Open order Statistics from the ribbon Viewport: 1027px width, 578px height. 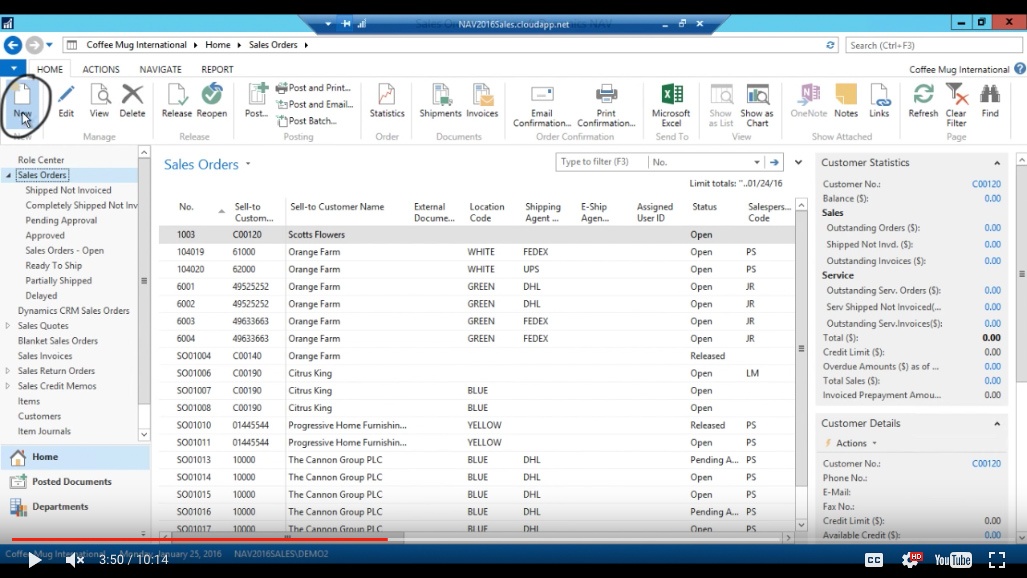(386, 103)
